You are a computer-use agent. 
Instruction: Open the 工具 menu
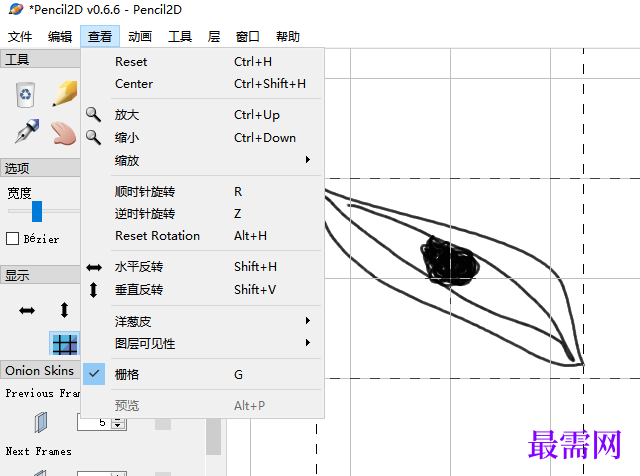click(x=180, y=36)
